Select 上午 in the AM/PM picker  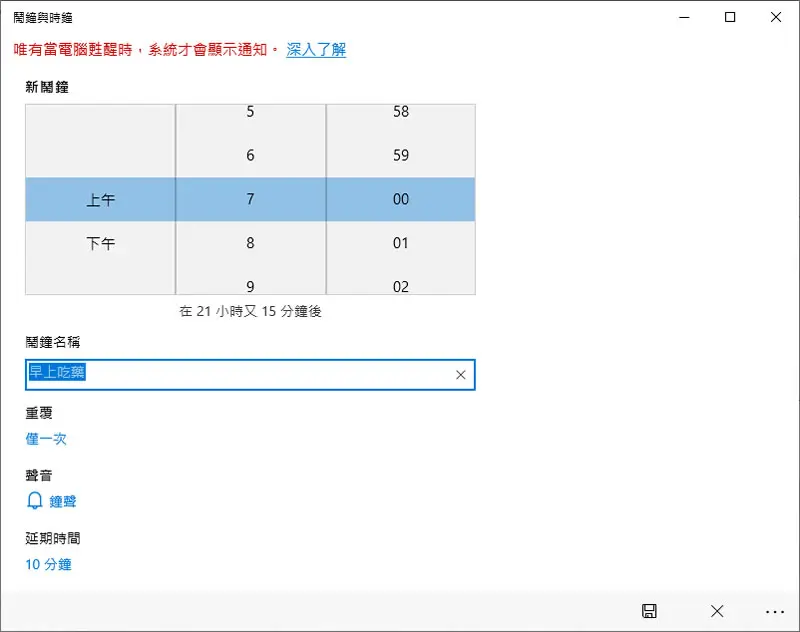point(101,199)
